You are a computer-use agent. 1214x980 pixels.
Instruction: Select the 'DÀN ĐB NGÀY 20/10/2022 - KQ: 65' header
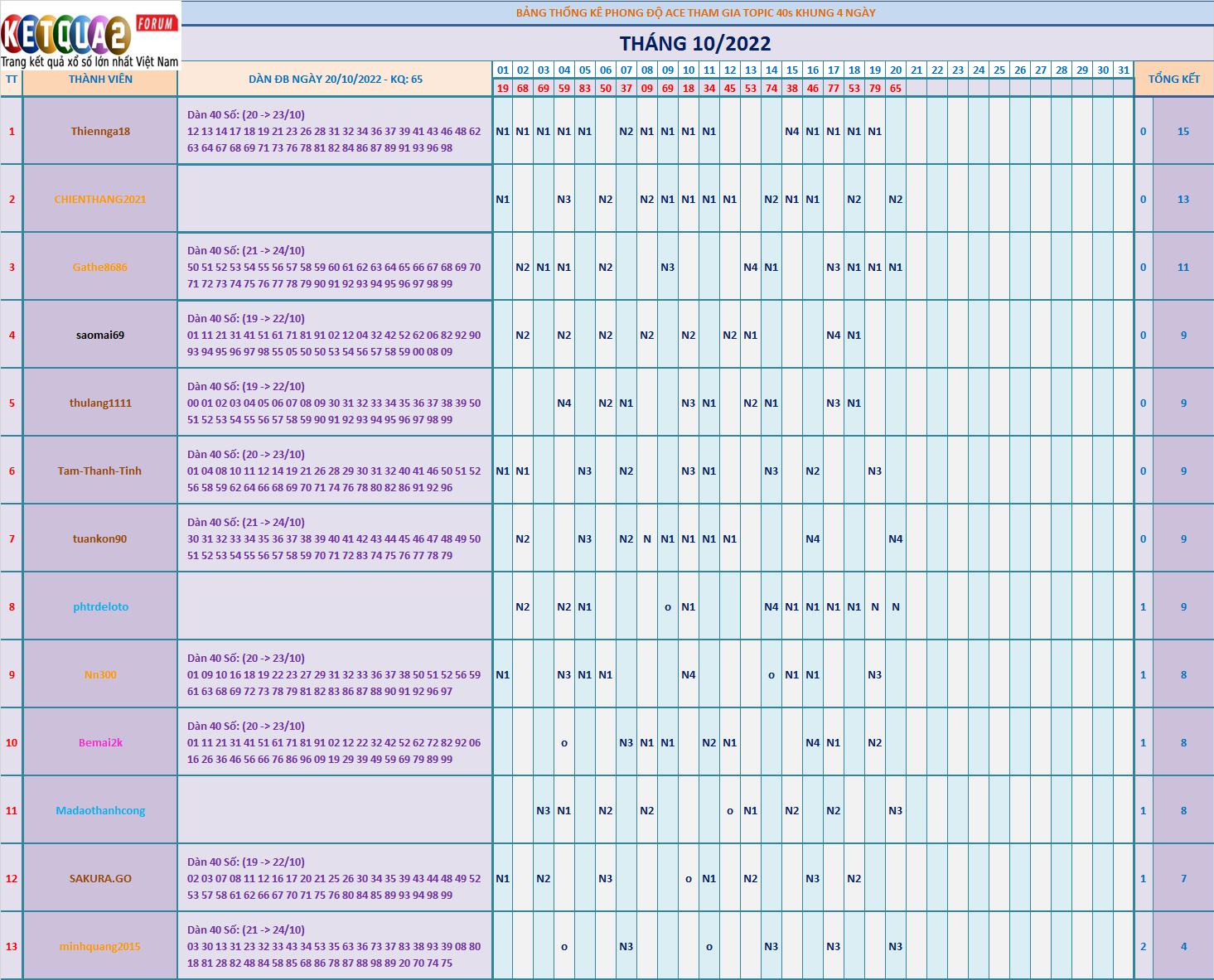336,80
